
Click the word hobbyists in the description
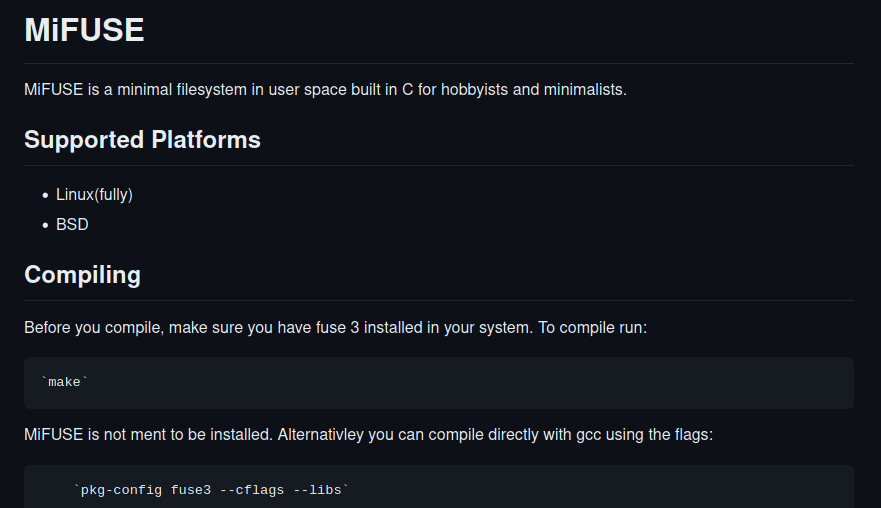[x=474, y=89]
